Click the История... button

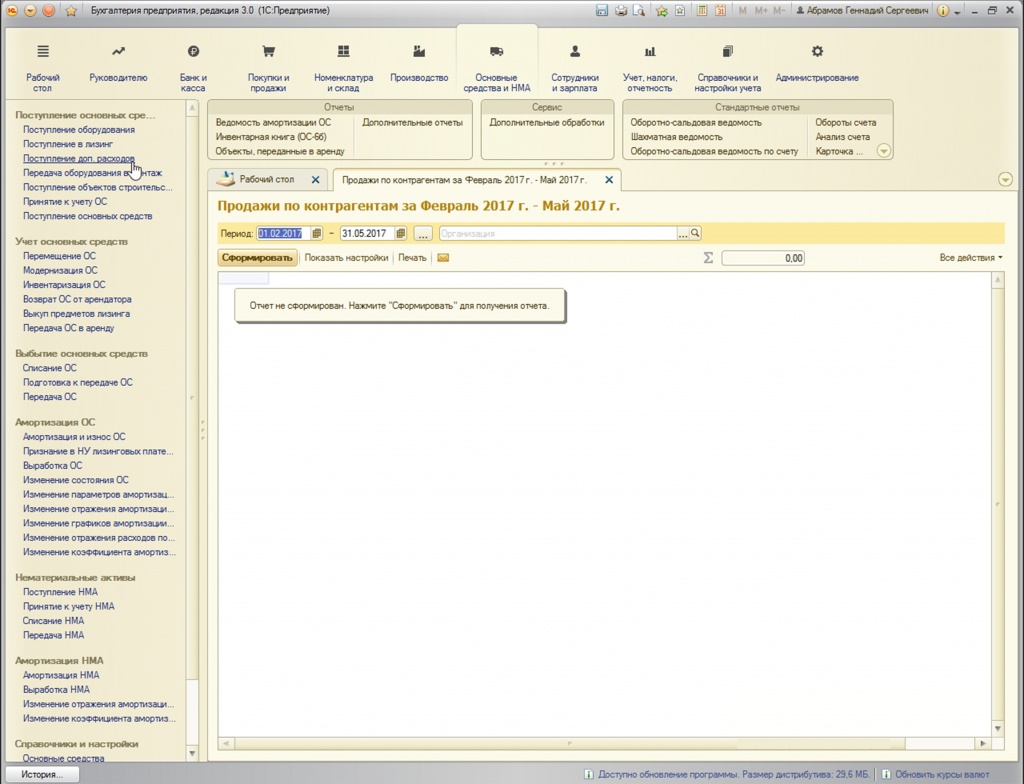tap(42, 774)
